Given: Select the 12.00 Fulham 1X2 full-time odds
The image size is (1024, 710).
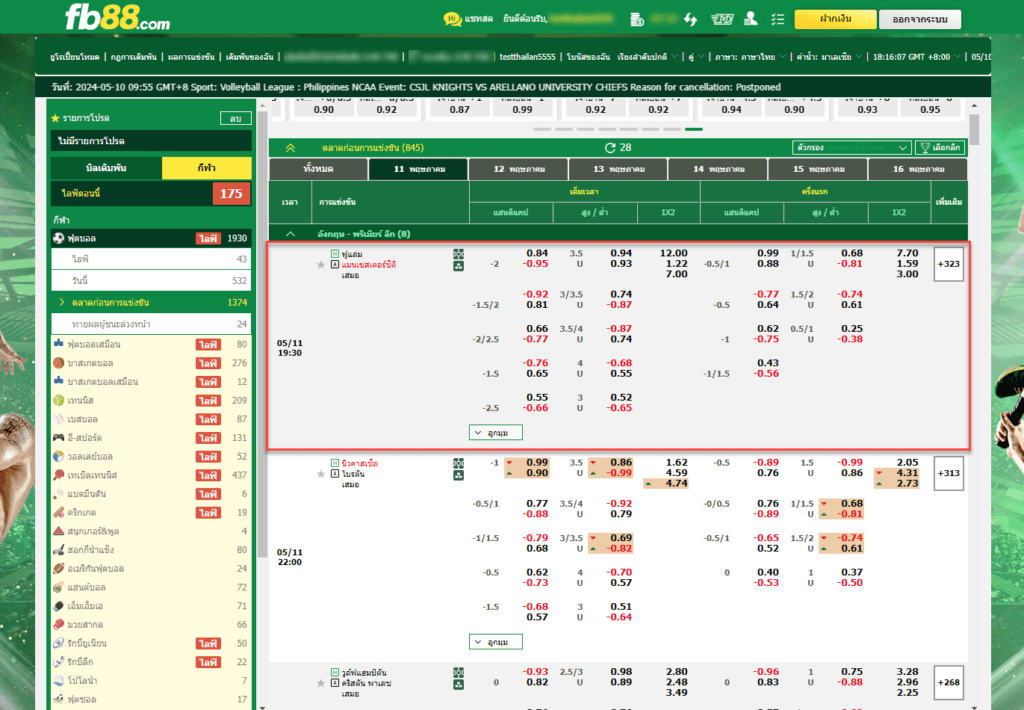Looking at the screenshot, I should 673,253.
